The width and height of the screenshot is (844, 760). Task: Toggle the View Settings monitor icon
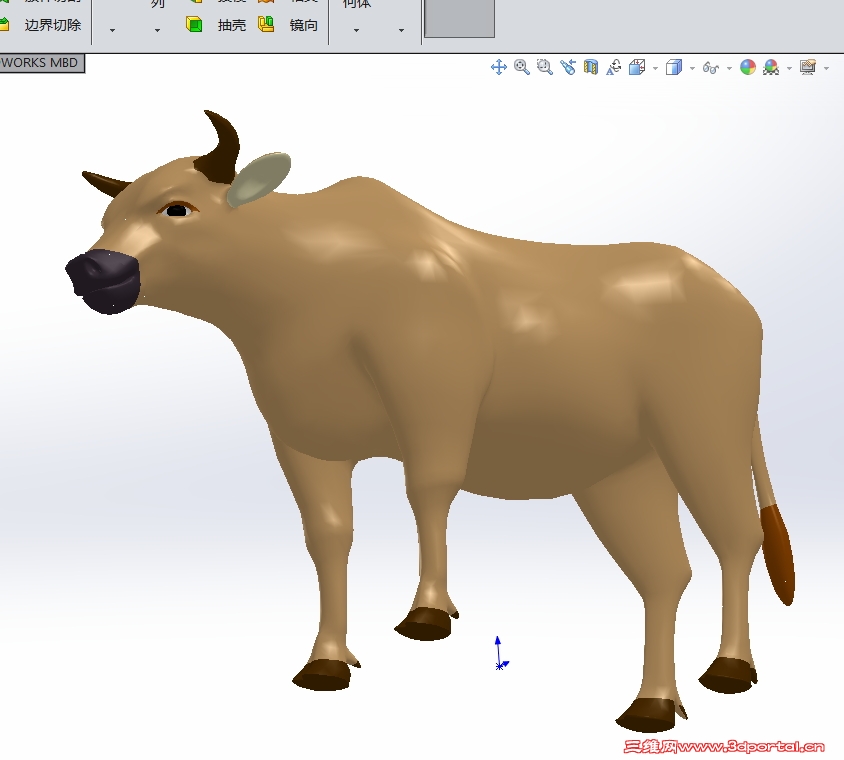(810, 67)
